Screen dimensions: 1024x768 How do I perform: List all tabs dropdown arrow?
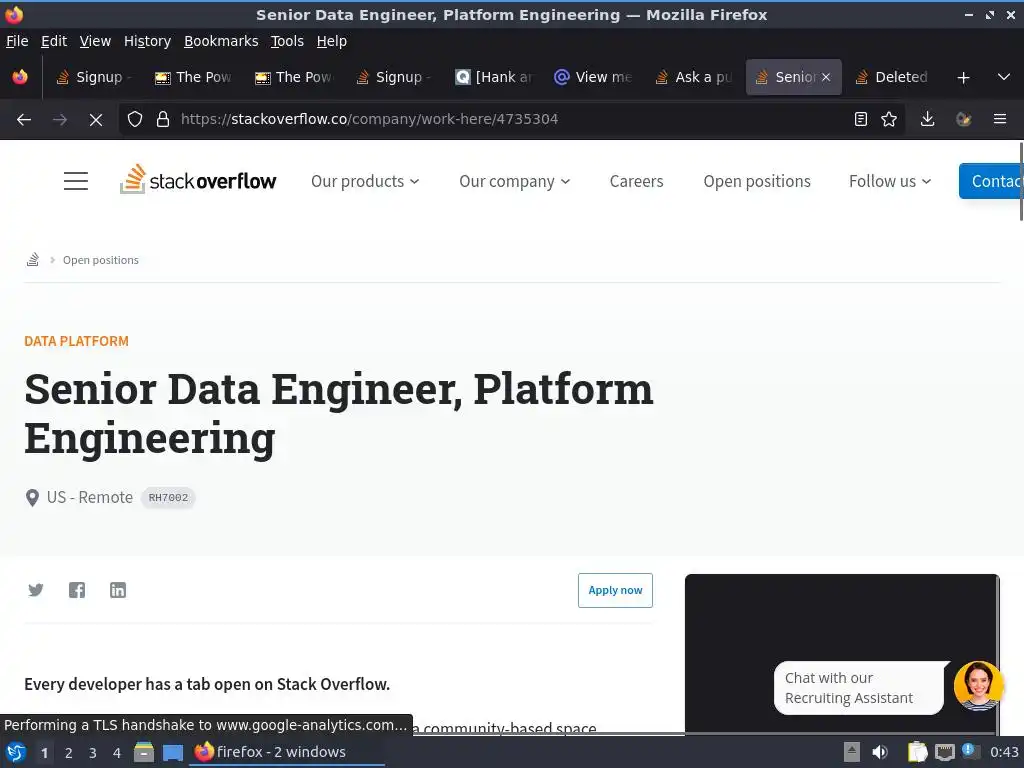pyautogui.click(x=1004, y=78)
